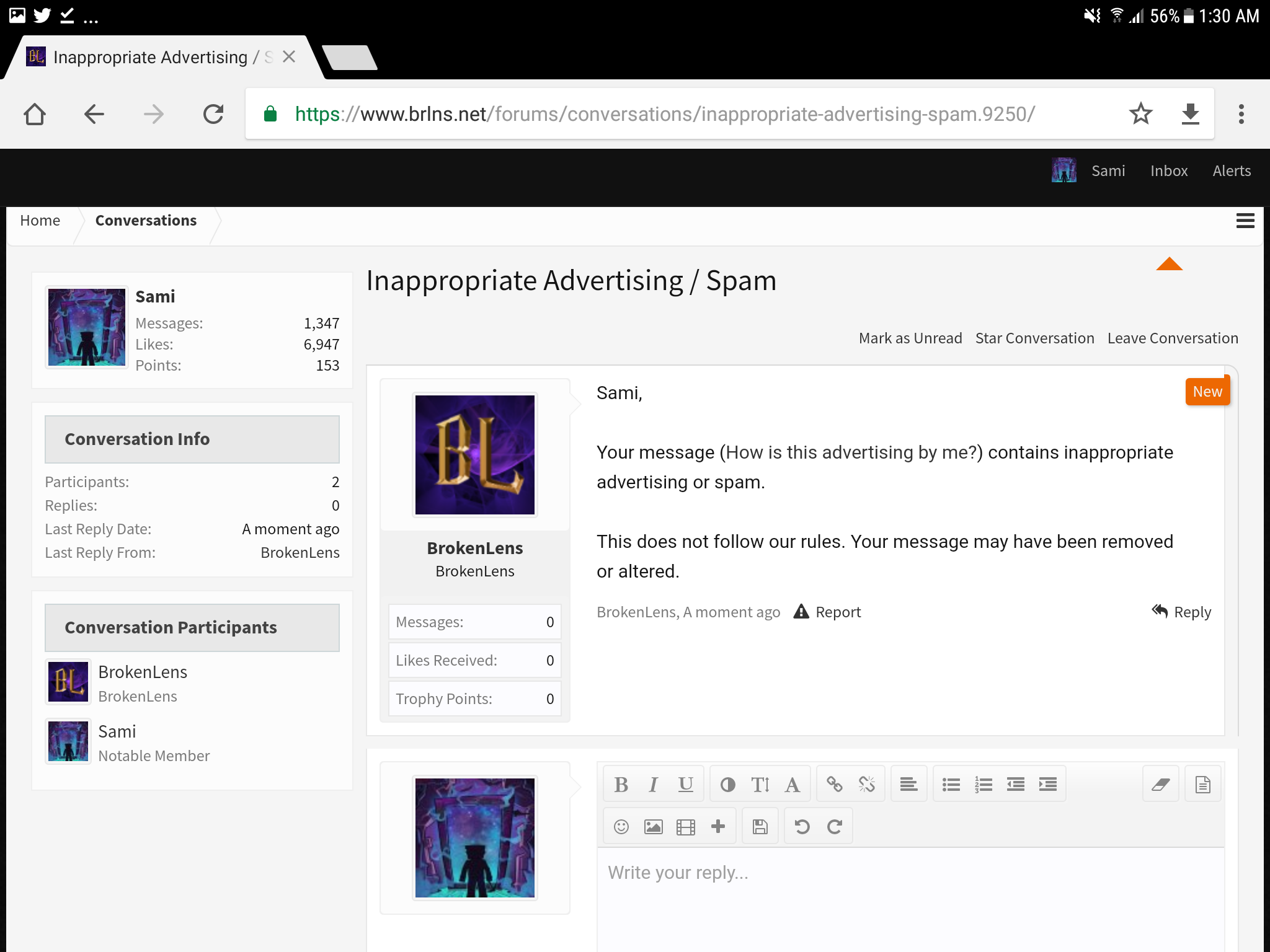
Task: Open font family tool in editor
Action: click(x=792, y=785)
